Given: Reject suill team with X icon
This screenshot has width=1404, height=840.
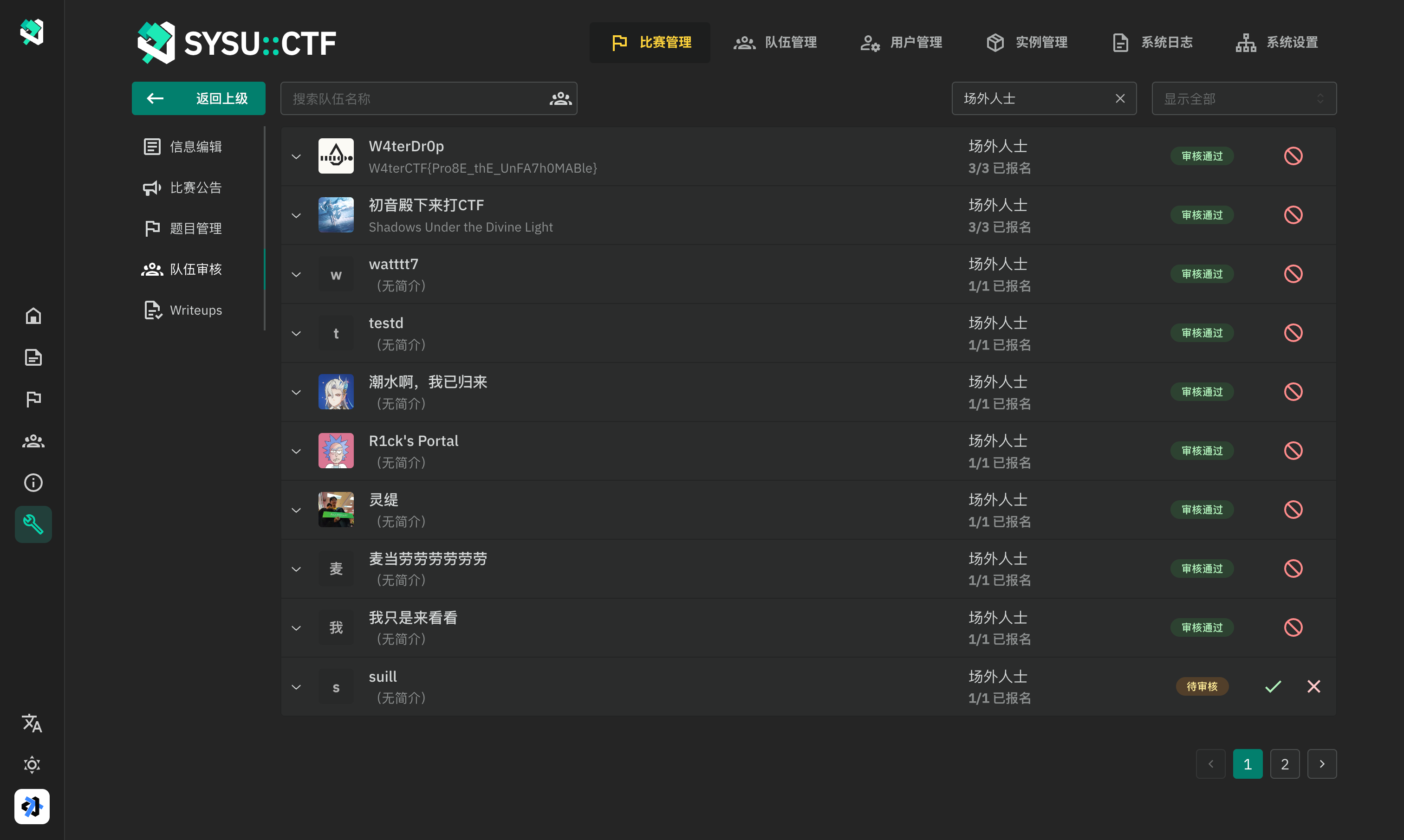Looking at the screenshot, I should click(x=1313, y=686).
